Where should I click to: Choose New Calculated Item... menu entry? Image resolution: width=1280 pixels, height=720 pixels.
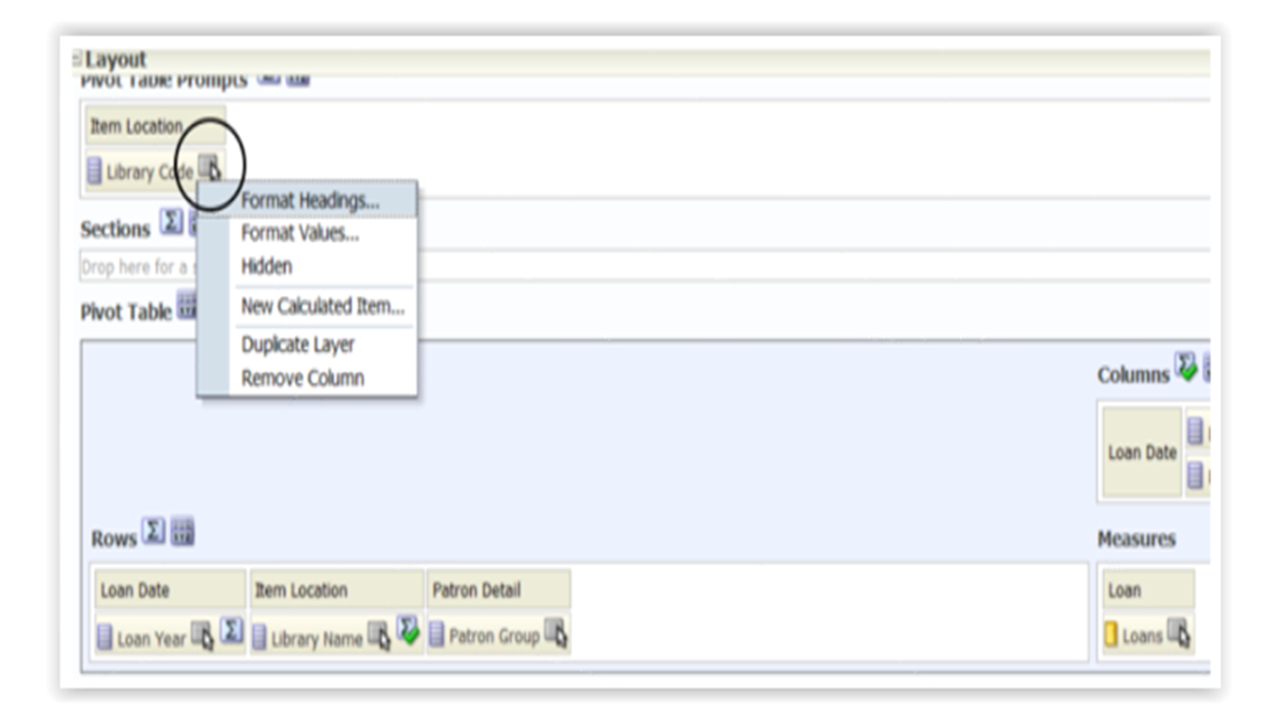click(323, 307)
